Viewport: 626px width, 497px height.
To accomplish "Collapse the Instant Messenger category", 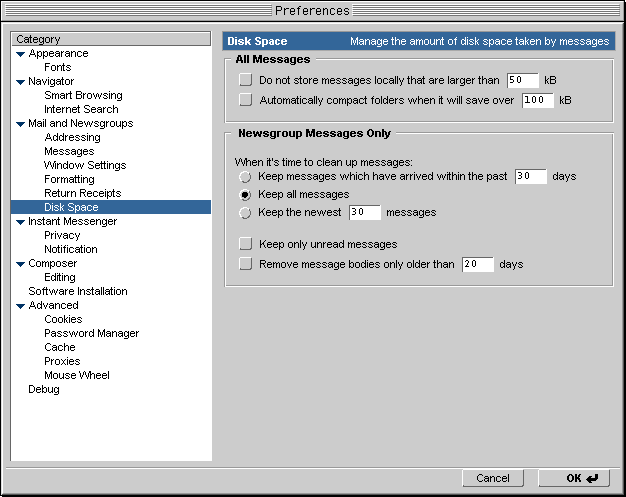I will [x=20, y=222].
